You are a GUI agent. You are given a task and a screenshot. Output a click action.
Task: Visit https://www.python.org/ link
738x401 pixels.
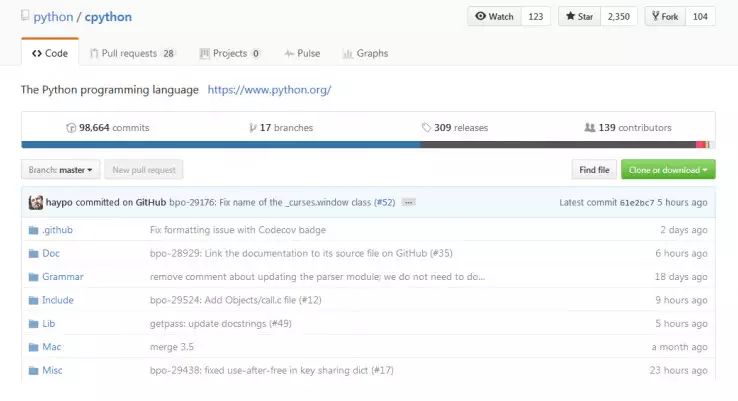tap(269, 89)
